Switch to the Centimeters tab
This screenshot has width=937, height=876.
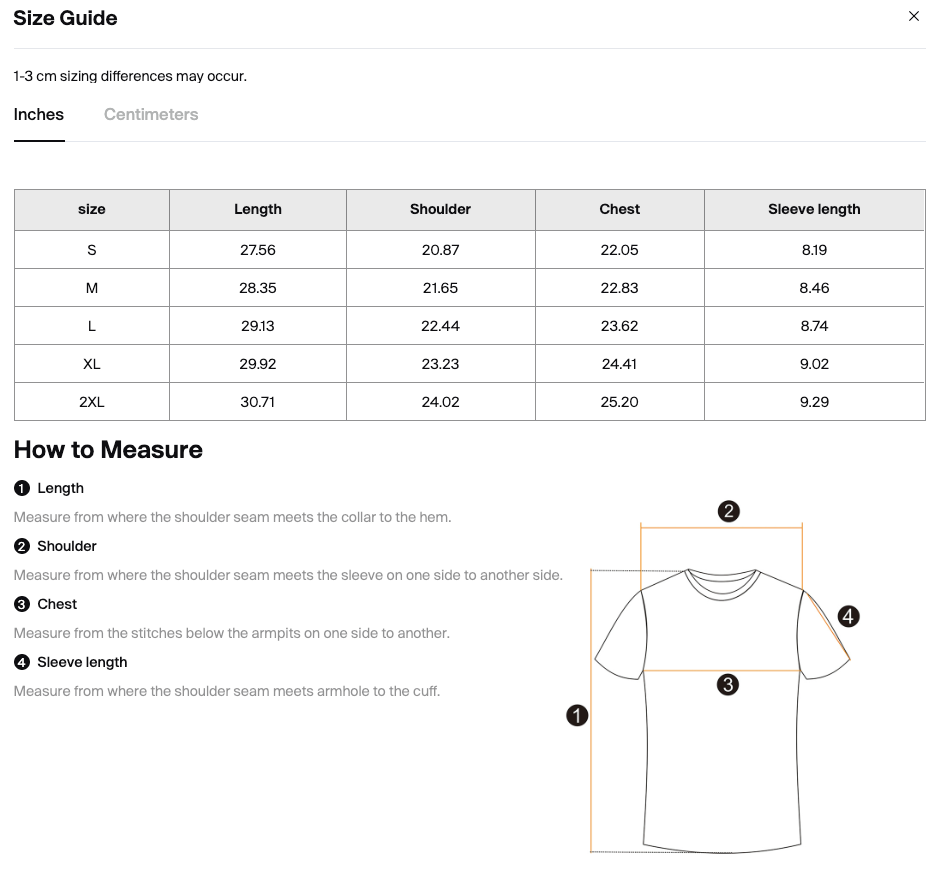(x=151, y=115)
